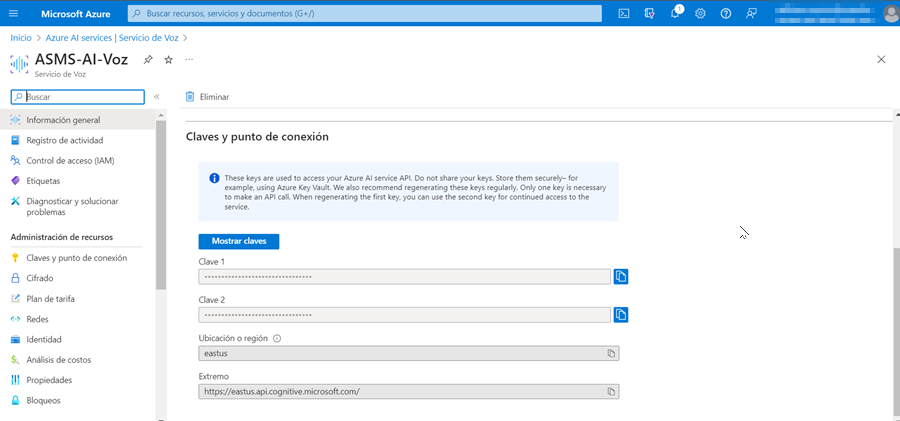This screenshot has height=421, width=900.
Task: Open Claves y punto de conexión item
Action: (77, 258)
